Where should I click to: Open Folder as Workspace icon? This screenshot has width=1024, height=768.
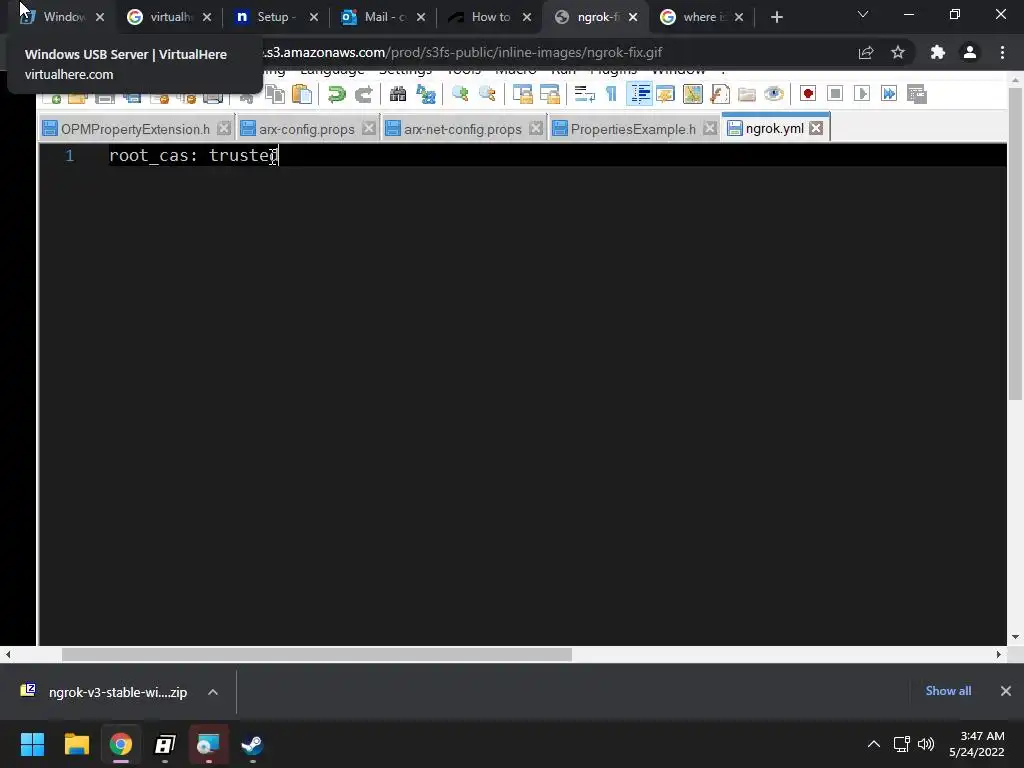point(746,94)
